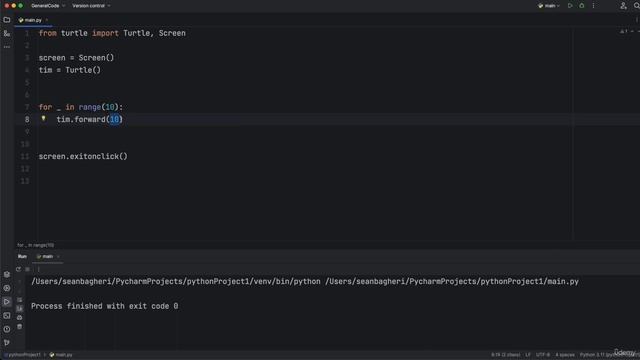The image size is (640, 360).
Task: Close the main tab in Run panel
Action: pyautogui.click(x=58, y=256)
